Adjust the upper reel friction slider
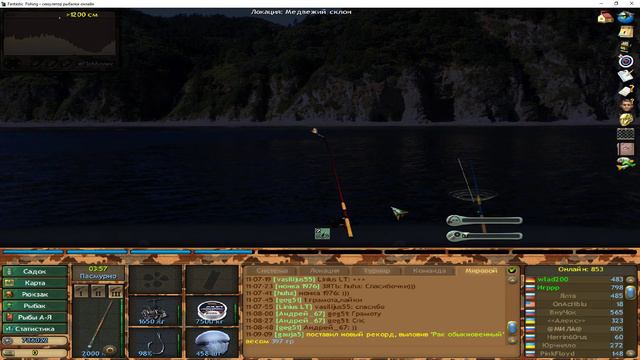This screenshot has height=360, width=640. coord(484,221)
